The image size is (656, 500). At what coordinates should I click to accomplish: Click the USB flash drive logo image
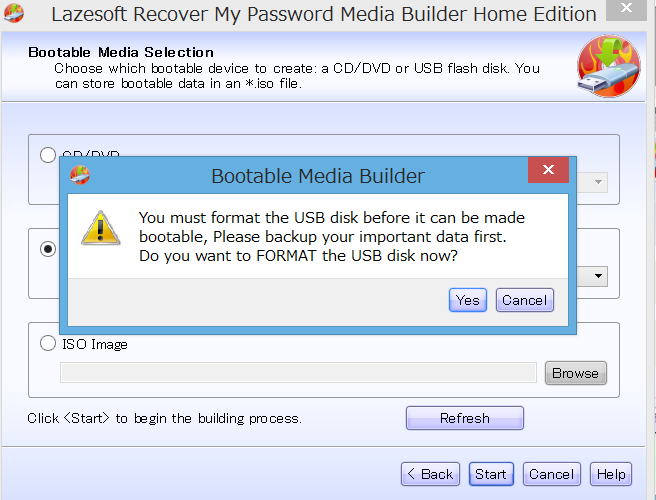tap(609, 66)
